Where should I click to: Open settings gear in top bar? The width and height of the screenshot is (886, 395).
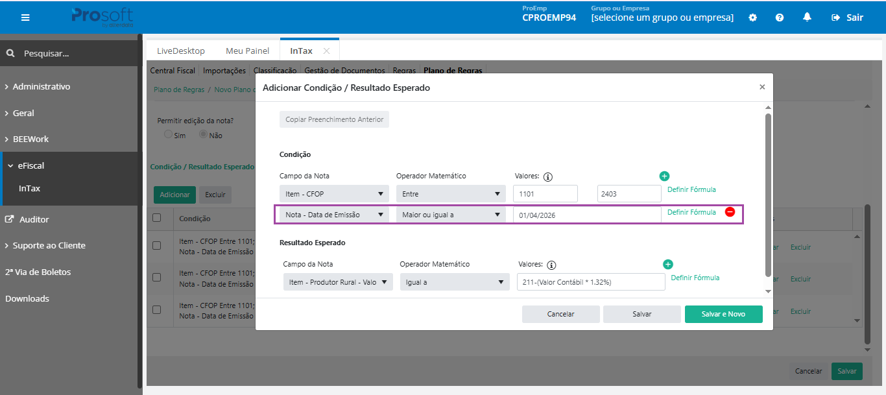coord(753,18)
